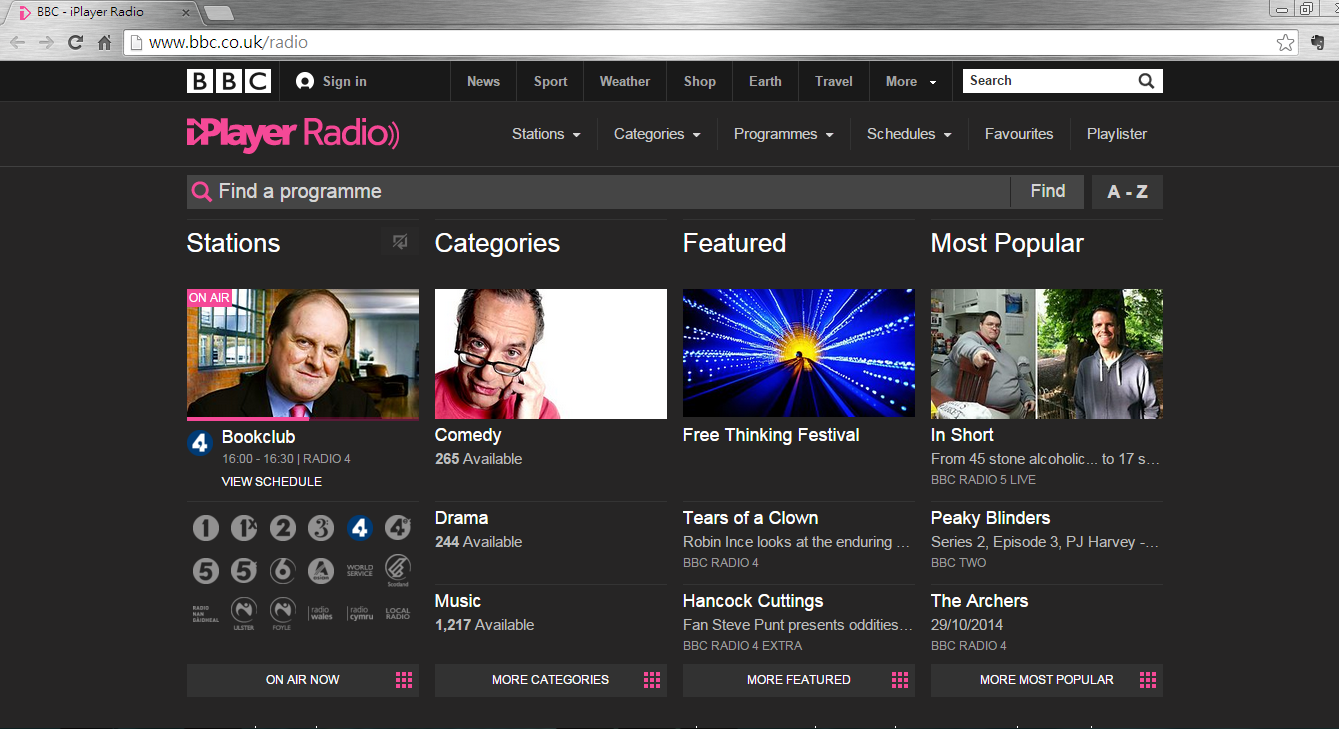Click VIEW SCHEDULE under Bookclub
Image resolution: width=1339 pixels, height=729 pixels.
pos(272,482)
